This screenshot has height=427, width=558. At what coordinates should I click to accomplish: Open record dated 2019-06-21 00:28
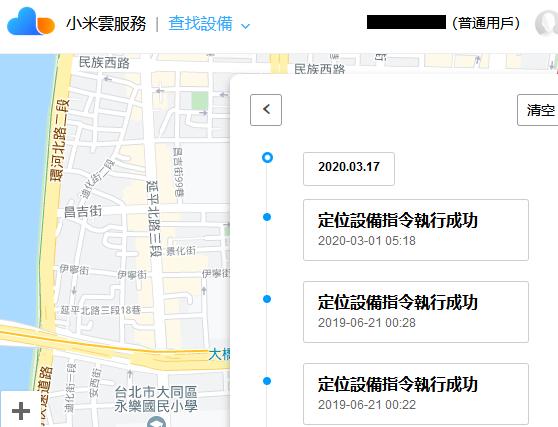pos(416,312)
